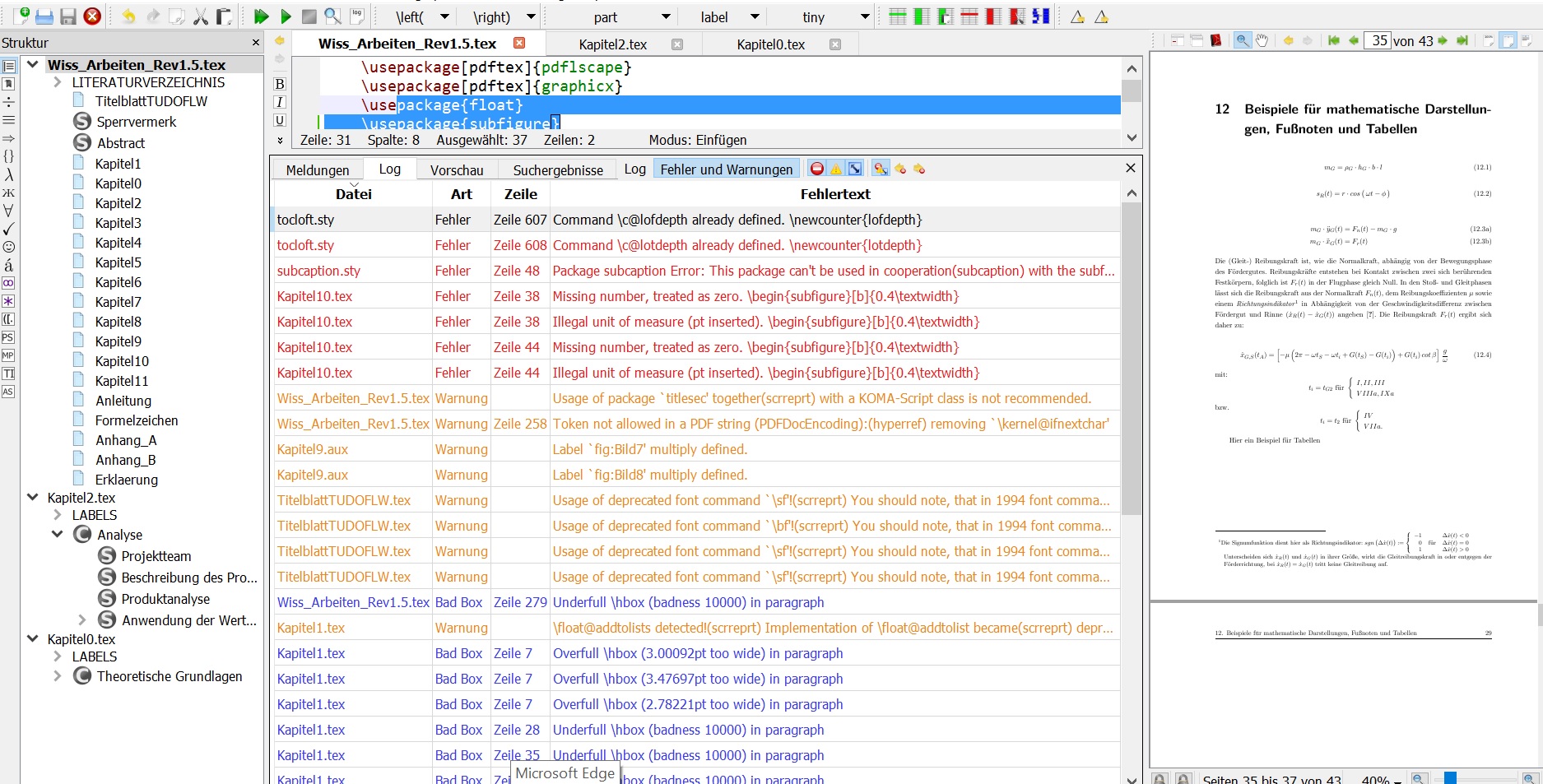Save the current document with the floppy disk icon
Image resolution: width=1543 pixels, height=784 pixels.
pyautogui.click(x=68, y=16)
